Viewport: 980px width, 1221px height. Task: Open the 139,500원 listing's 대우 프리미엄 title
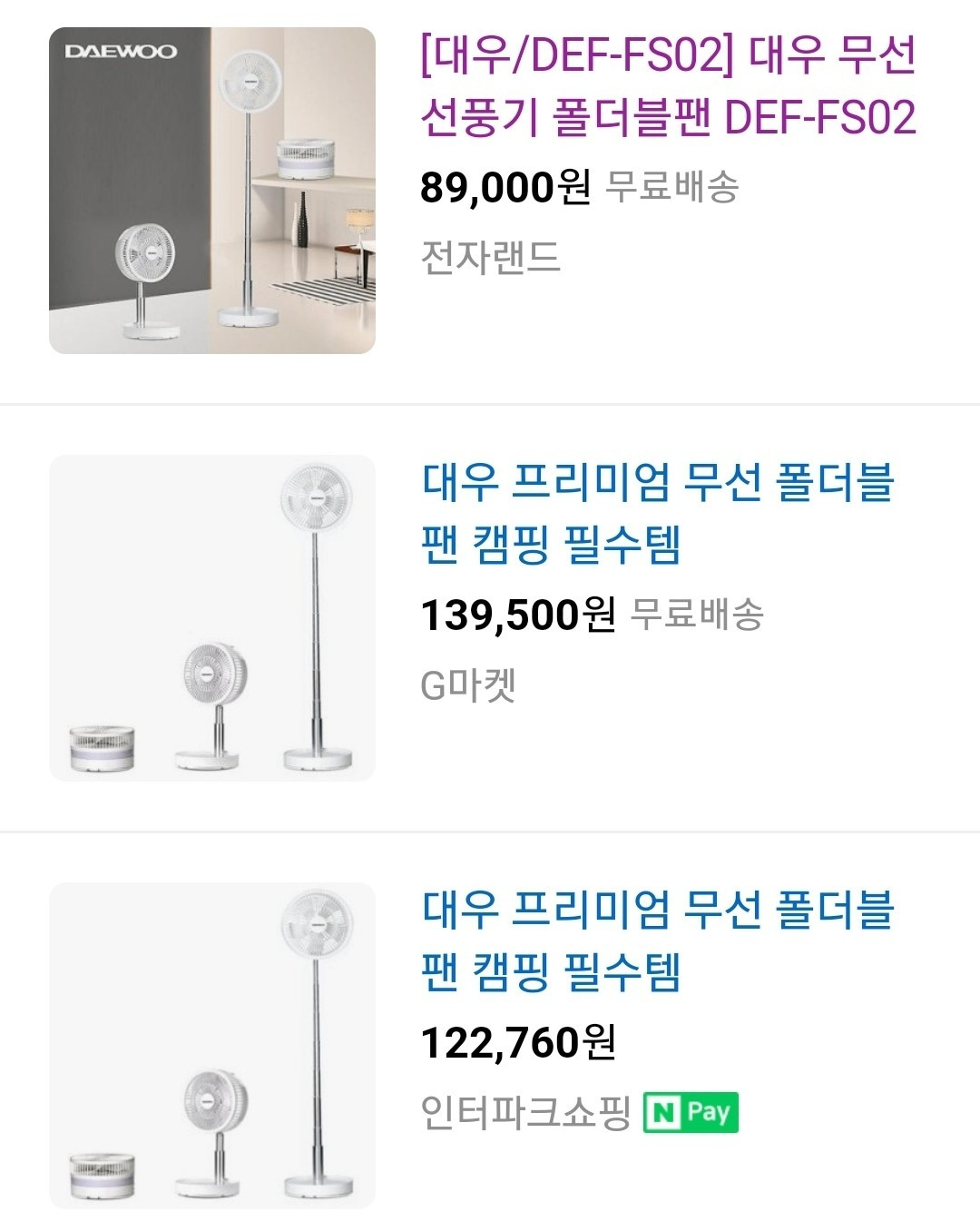tap(658, 513)
